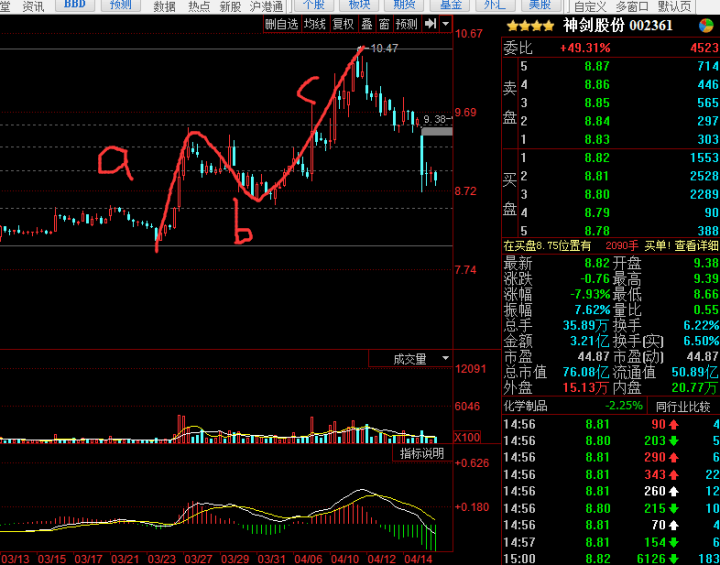Click the 删自选 remove from watchlist button
Screen dimensions: 720x565
tap(281, 24)
